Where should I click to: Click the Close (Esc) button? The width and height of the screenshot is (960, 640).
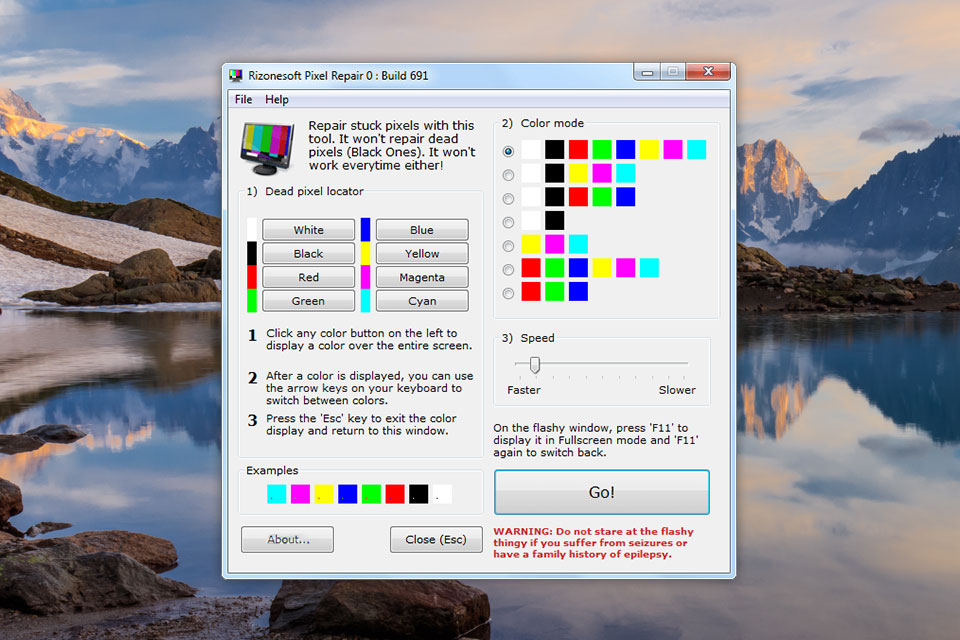[x=436, y=540]
